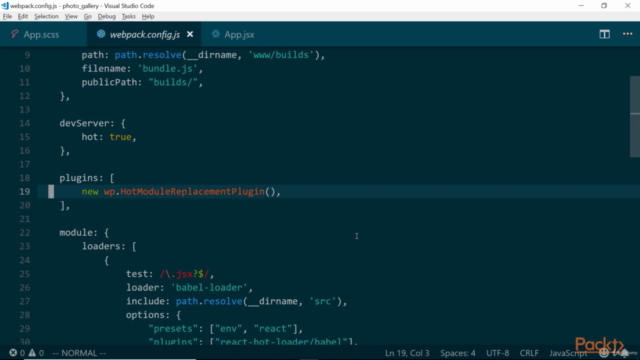Click the React icon on App.jsx tab
Viewport: 640px width, 360px height.
tap(215, 34)
